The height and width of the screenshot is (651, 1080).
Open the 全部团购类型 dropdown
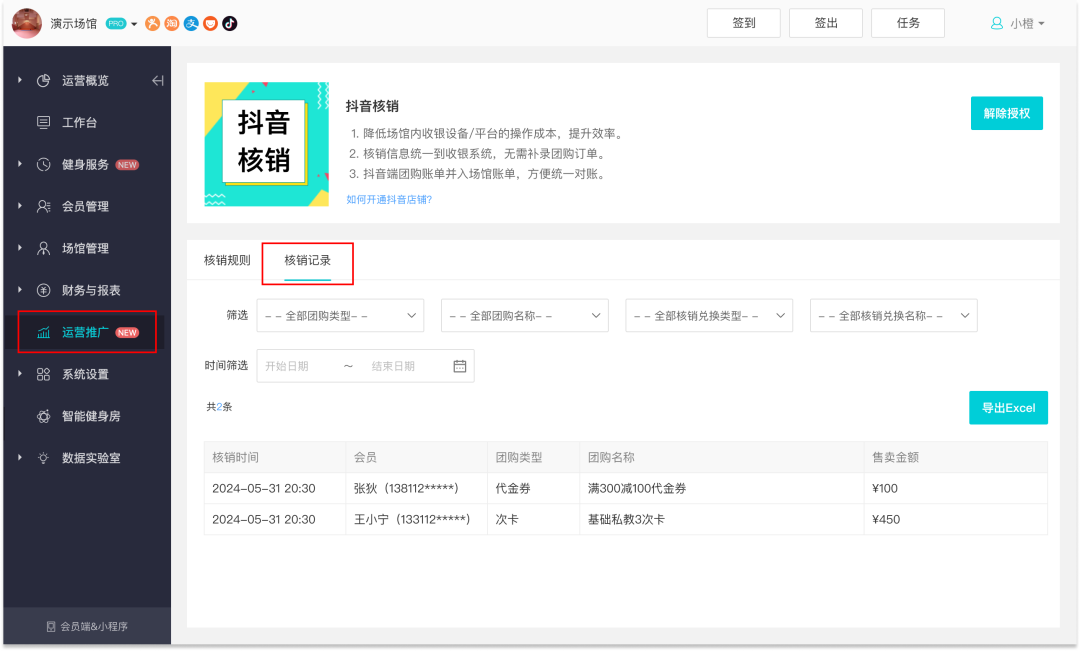coord(340,315)
